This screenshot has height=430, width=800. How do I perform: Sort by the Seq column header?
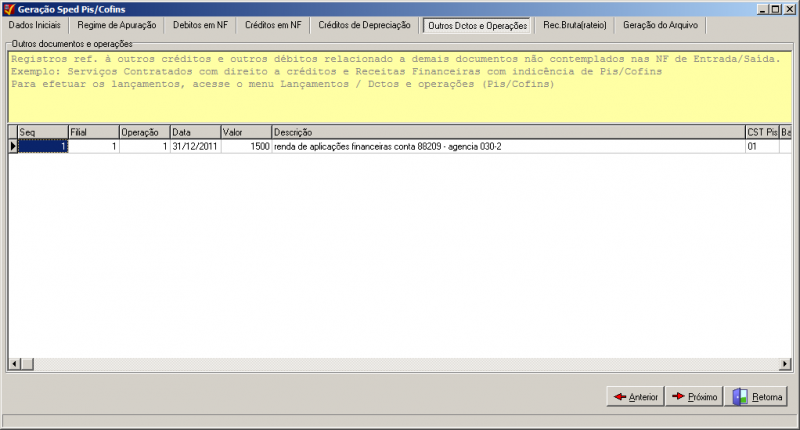point(43,132)
